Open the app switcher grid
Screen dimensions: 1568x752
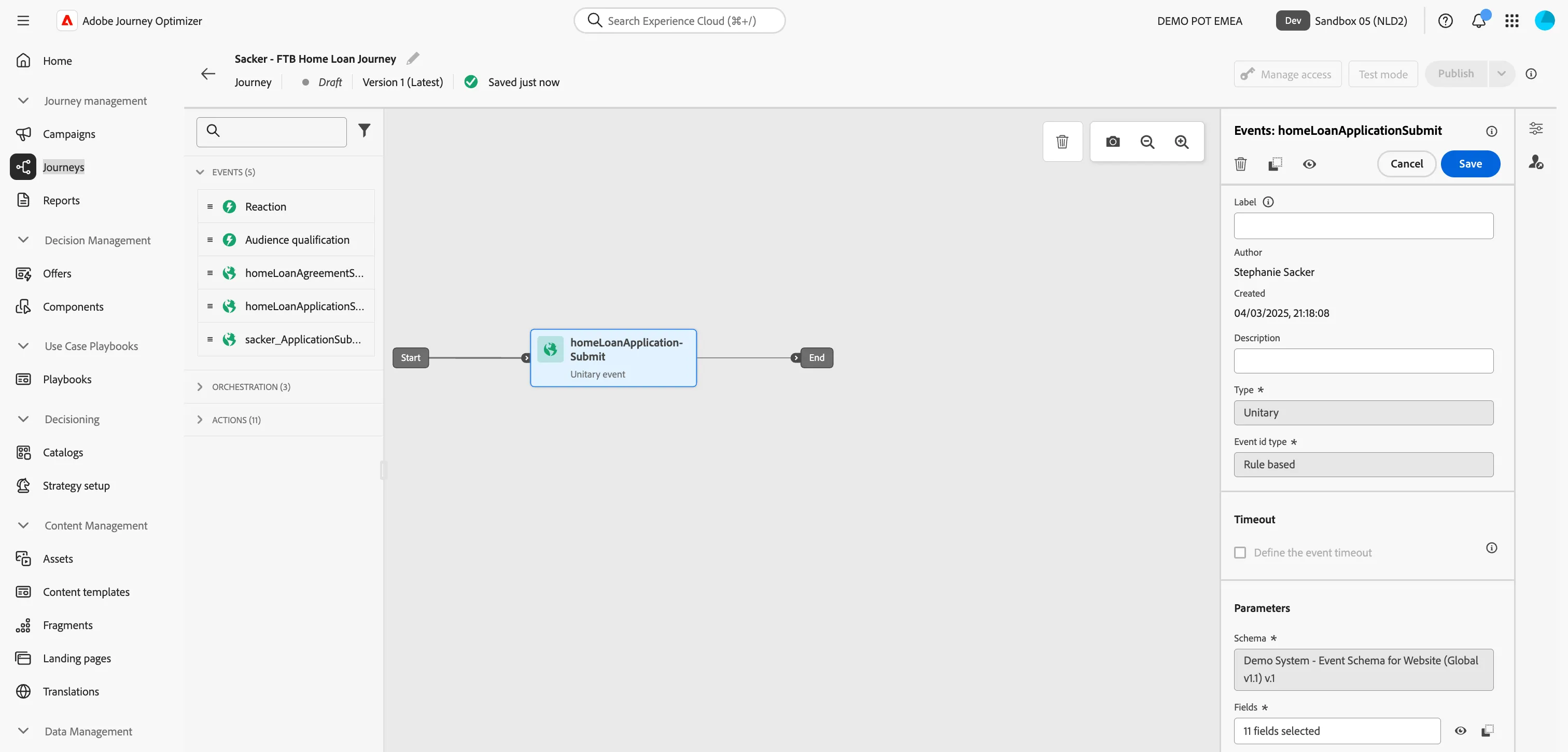coord(1512,21)
